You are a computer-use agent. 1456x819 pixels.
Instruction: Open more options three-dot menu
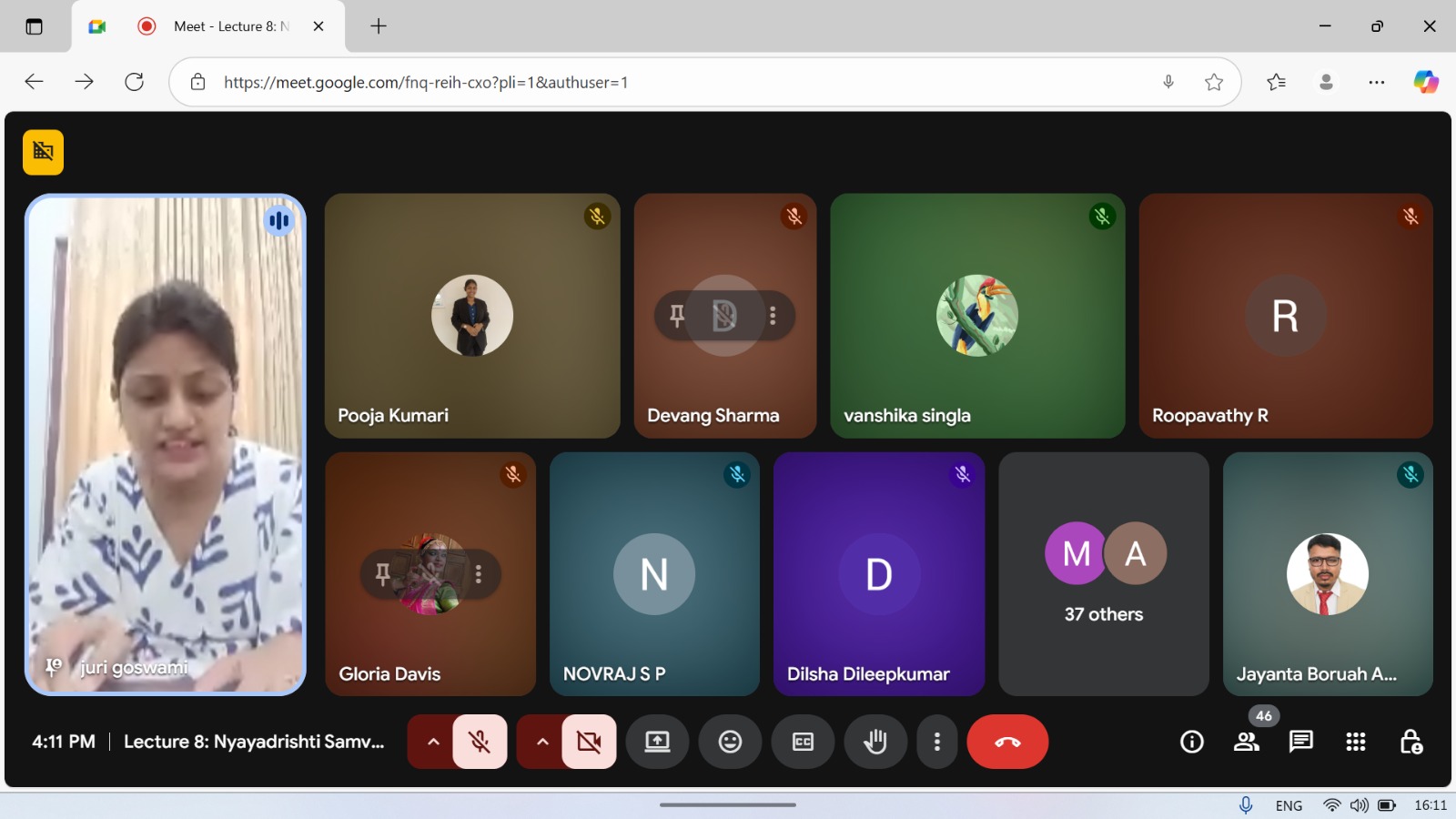pyautogui.click(x=936, y=742)
